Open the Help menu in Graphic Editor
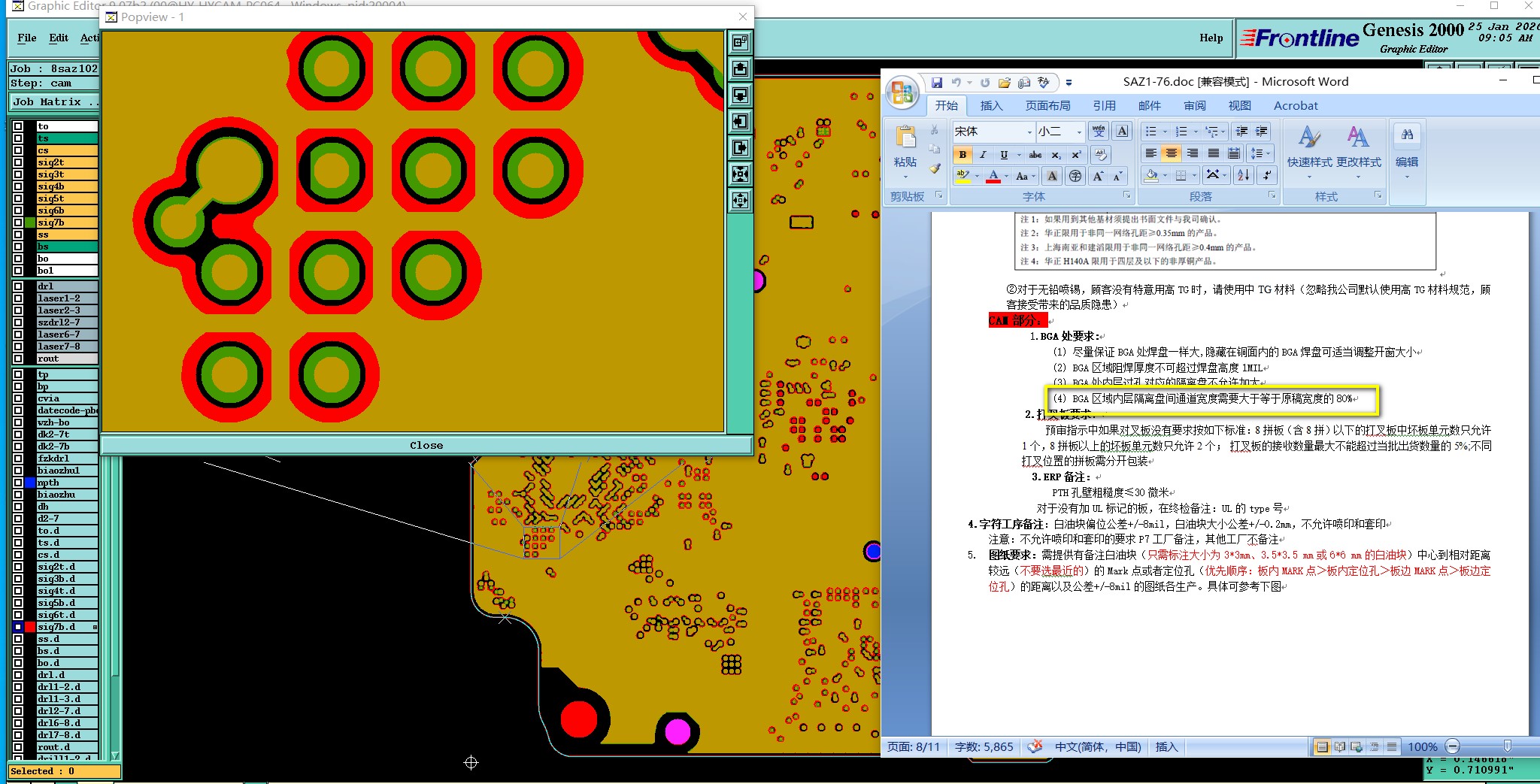The height and width of the screenshot is (784, 1540). [1211, 38]
